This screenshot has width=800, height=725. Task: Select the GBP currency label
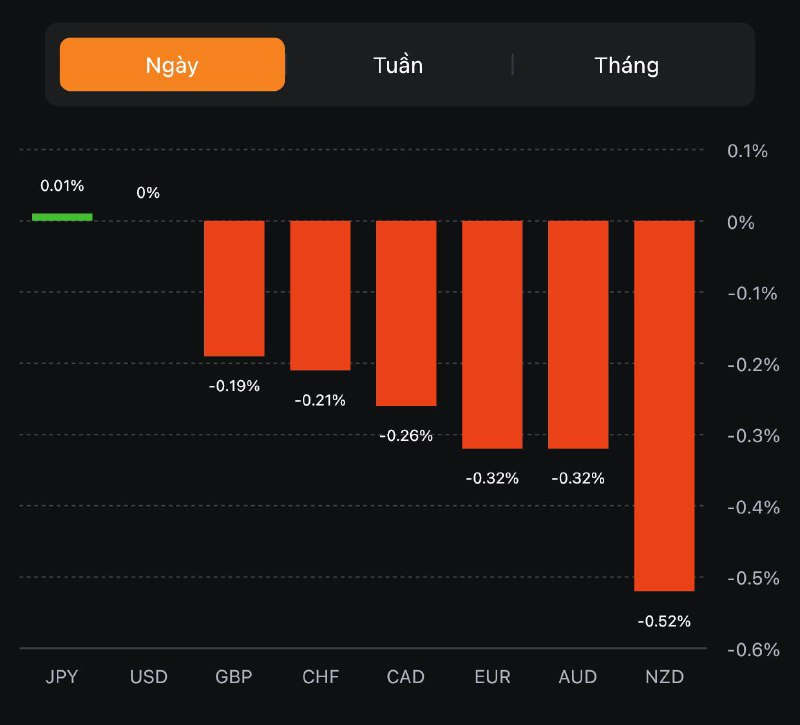point(234,677)
